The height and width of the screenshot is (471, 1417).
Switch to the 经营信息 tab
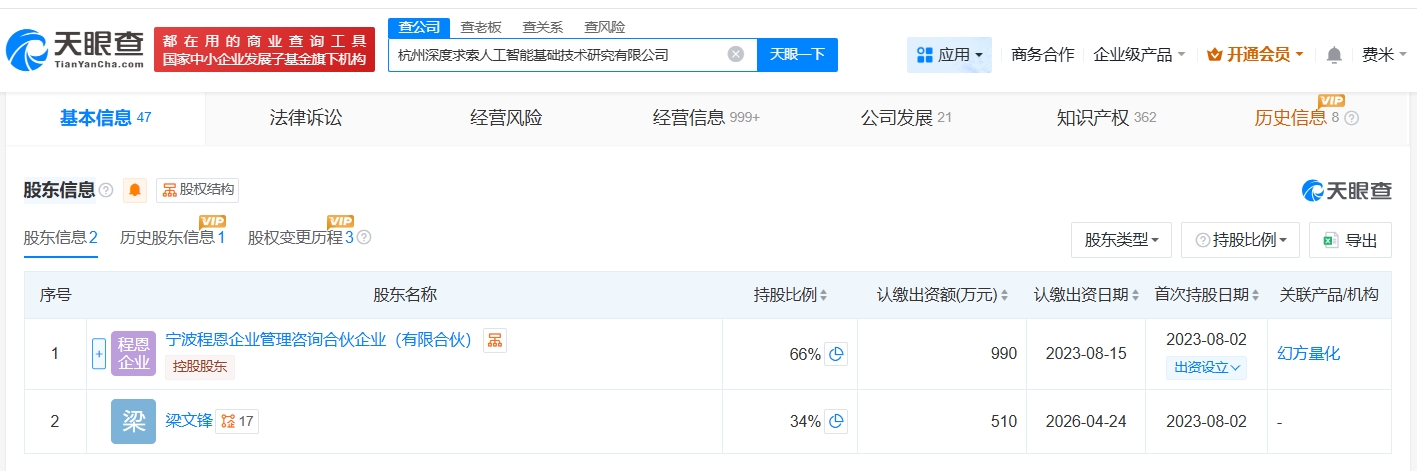pos(706,118)
